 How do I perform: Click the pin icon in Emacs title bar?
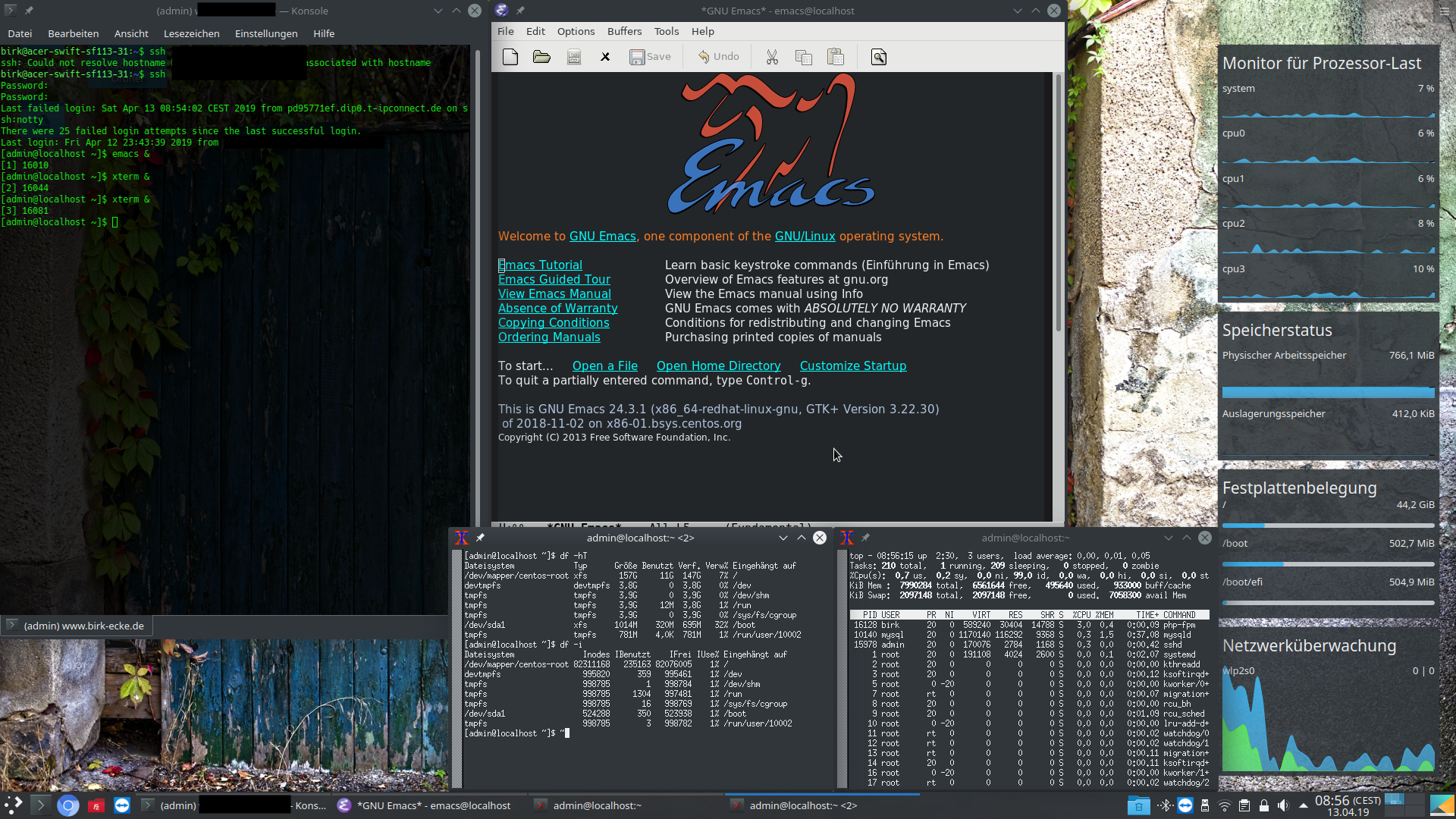520,11
